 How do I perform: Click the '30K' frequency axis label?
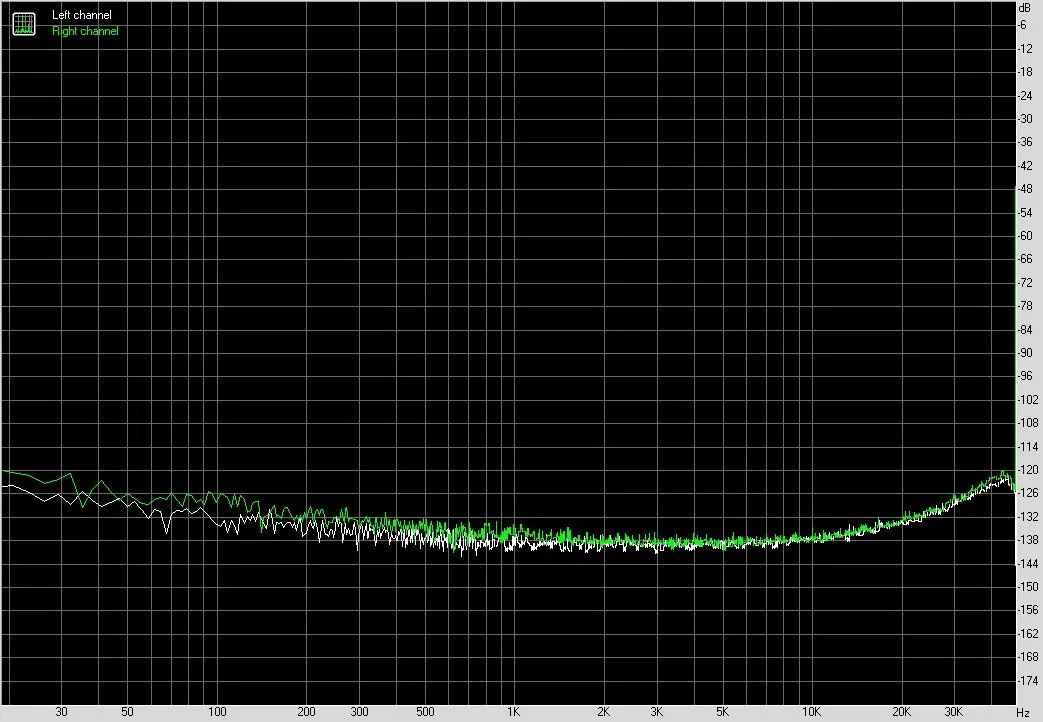tap(954, 712)
